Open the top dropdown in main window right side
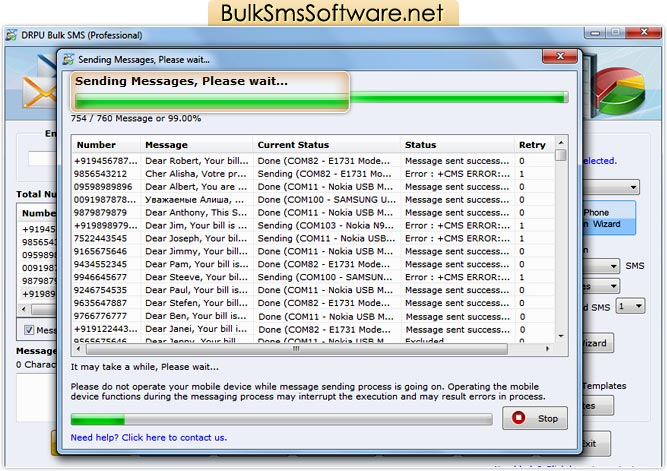This screenshot has width=667, height=471. coord(633,187)
